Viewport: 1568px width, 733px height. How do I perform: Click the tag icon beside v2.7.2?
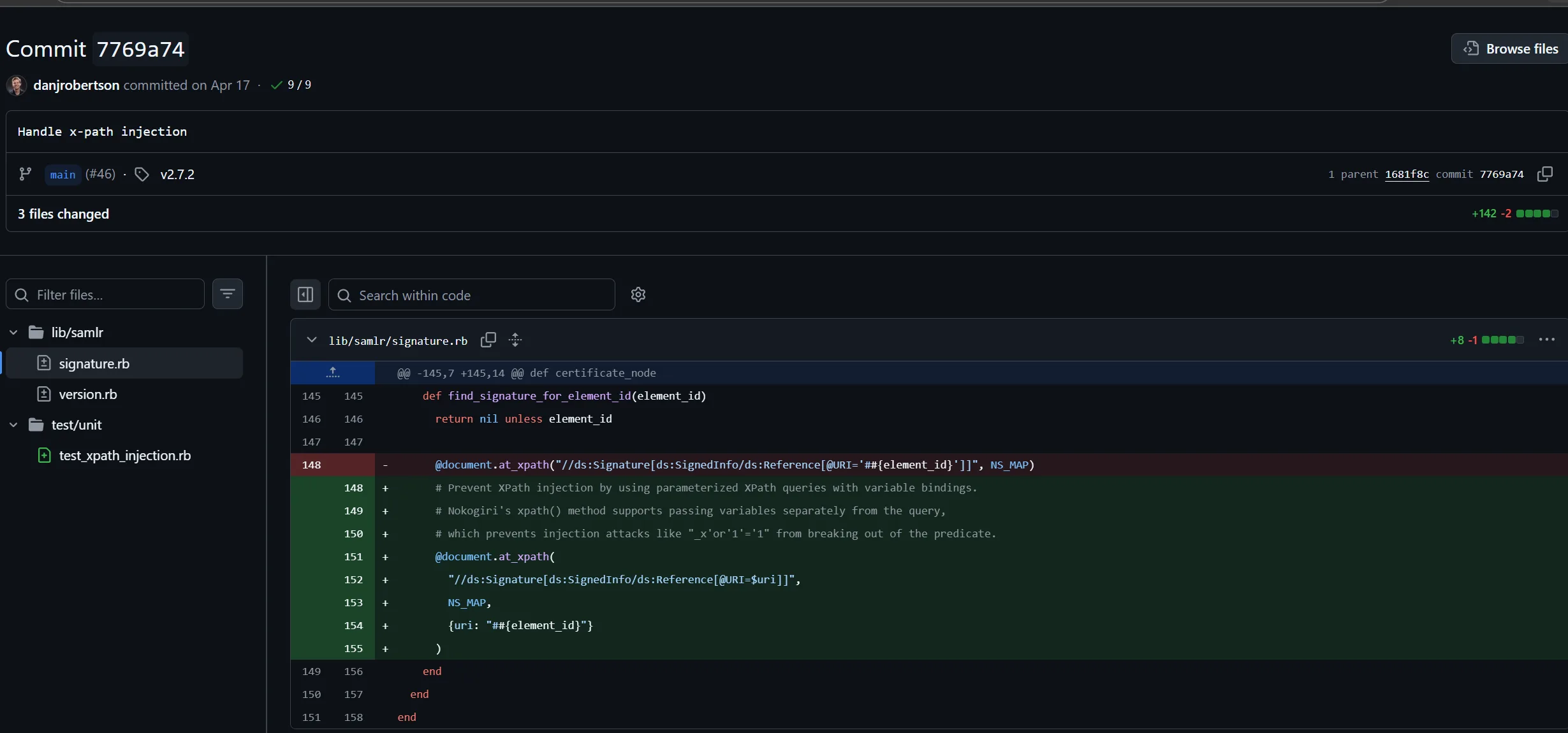(x=142, y=174)
